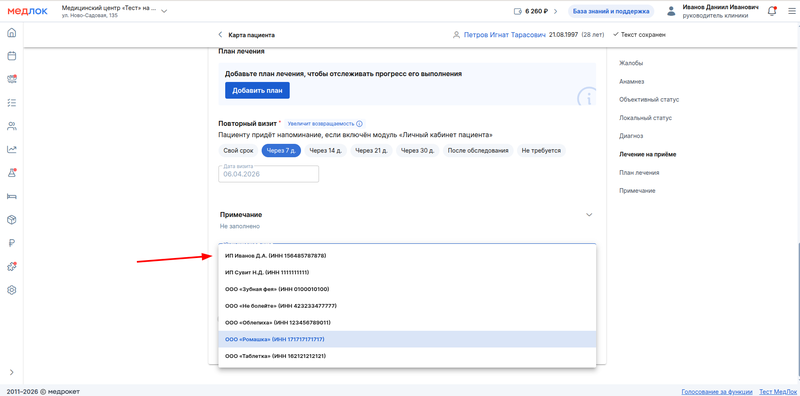Open the warehouse box icon in sidebar
Image resolution: width=800 pixels, height=396 pixels.
(x=12, y=220)
